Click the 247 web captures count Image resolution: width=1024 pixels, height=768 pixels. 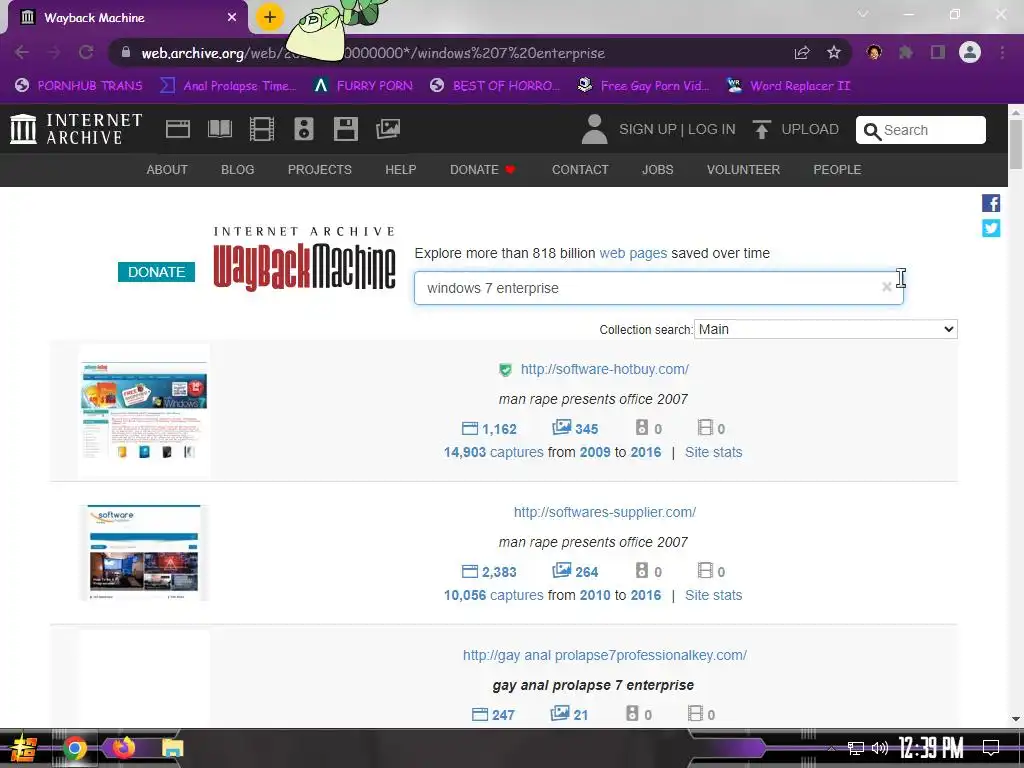pyautogui.click(x=494, y=715)
